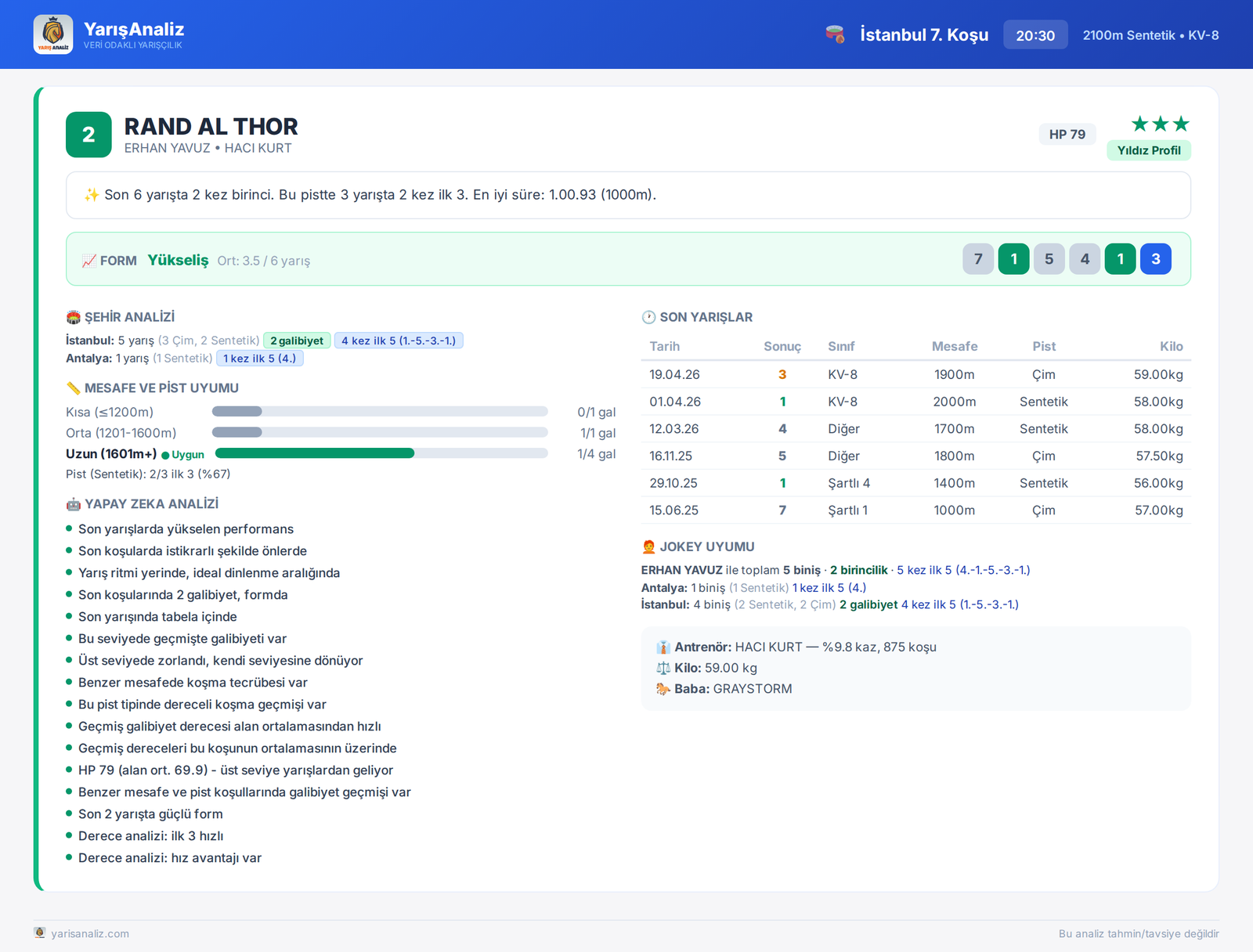Click the 20:30 race time badge

click(1035, 35)
